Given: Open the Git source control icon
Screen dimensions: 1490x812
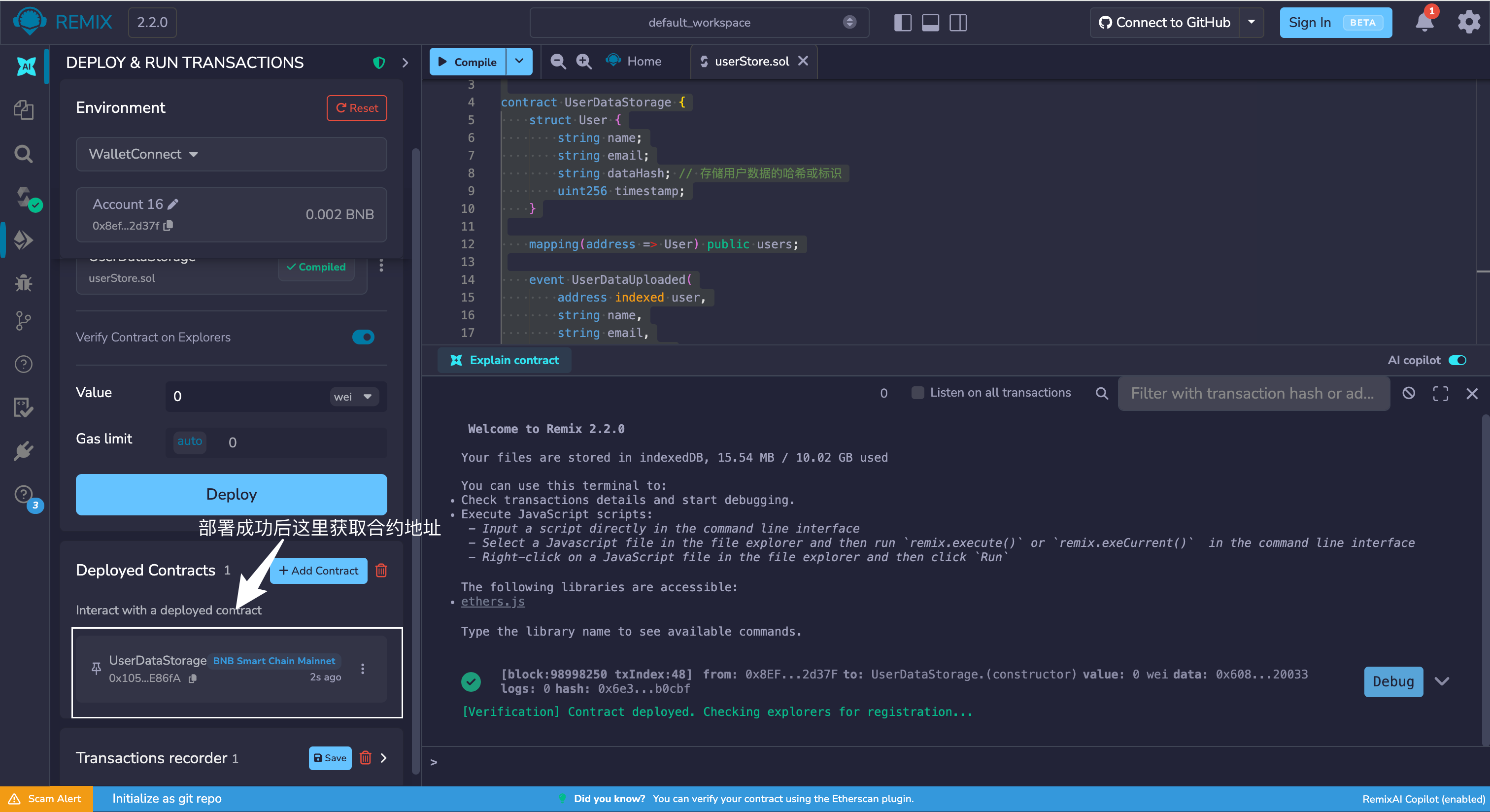Looking at the screenshot, I should point(24,320).
